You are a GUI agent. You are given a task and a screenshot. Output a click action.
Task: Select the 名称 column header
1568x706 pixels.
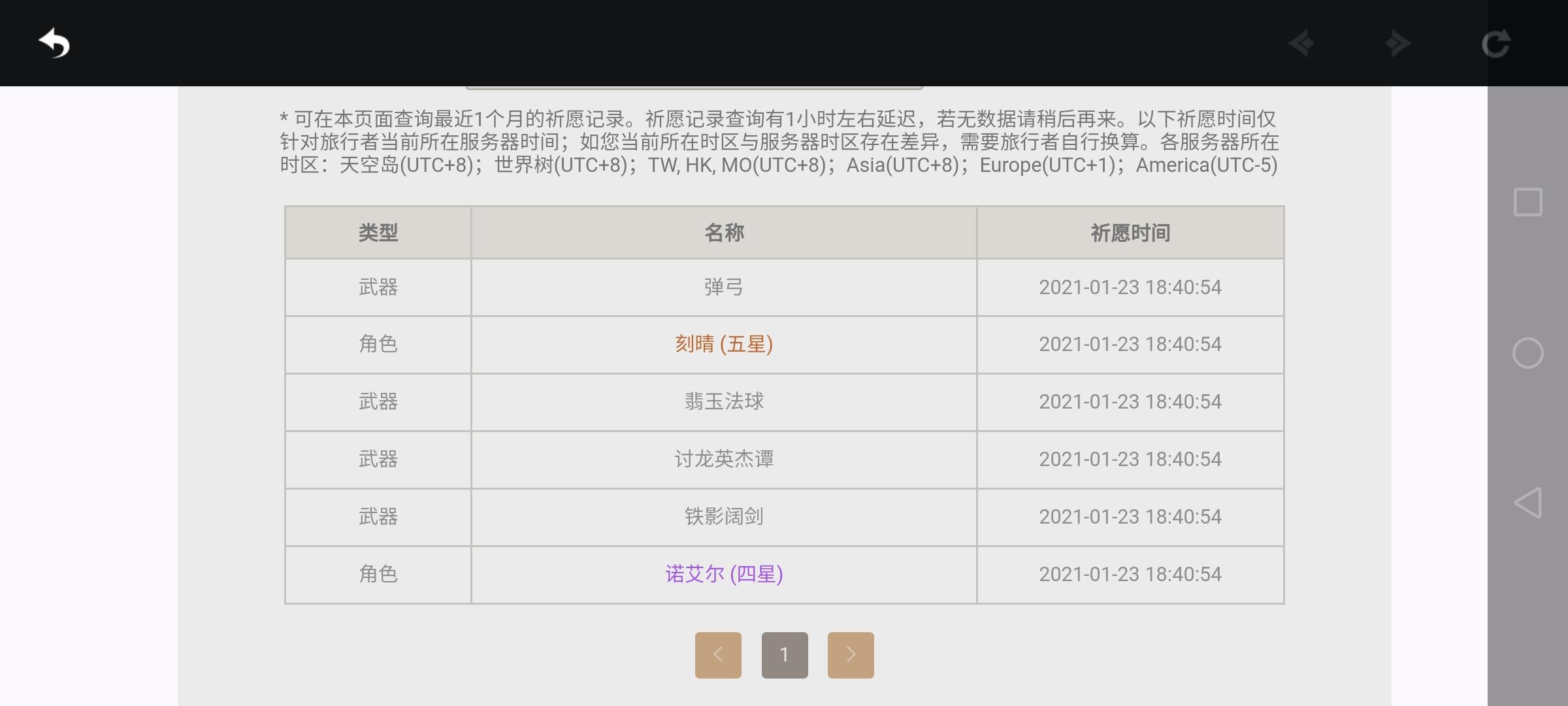coord(724,233)
